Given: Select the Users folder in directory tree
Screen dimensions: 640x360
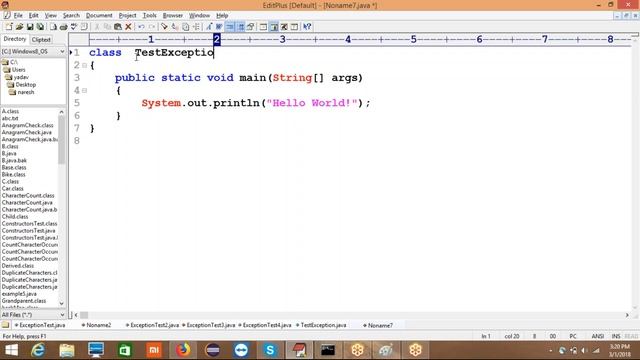Looking at the screenshot, I should (x=14, y=70).
